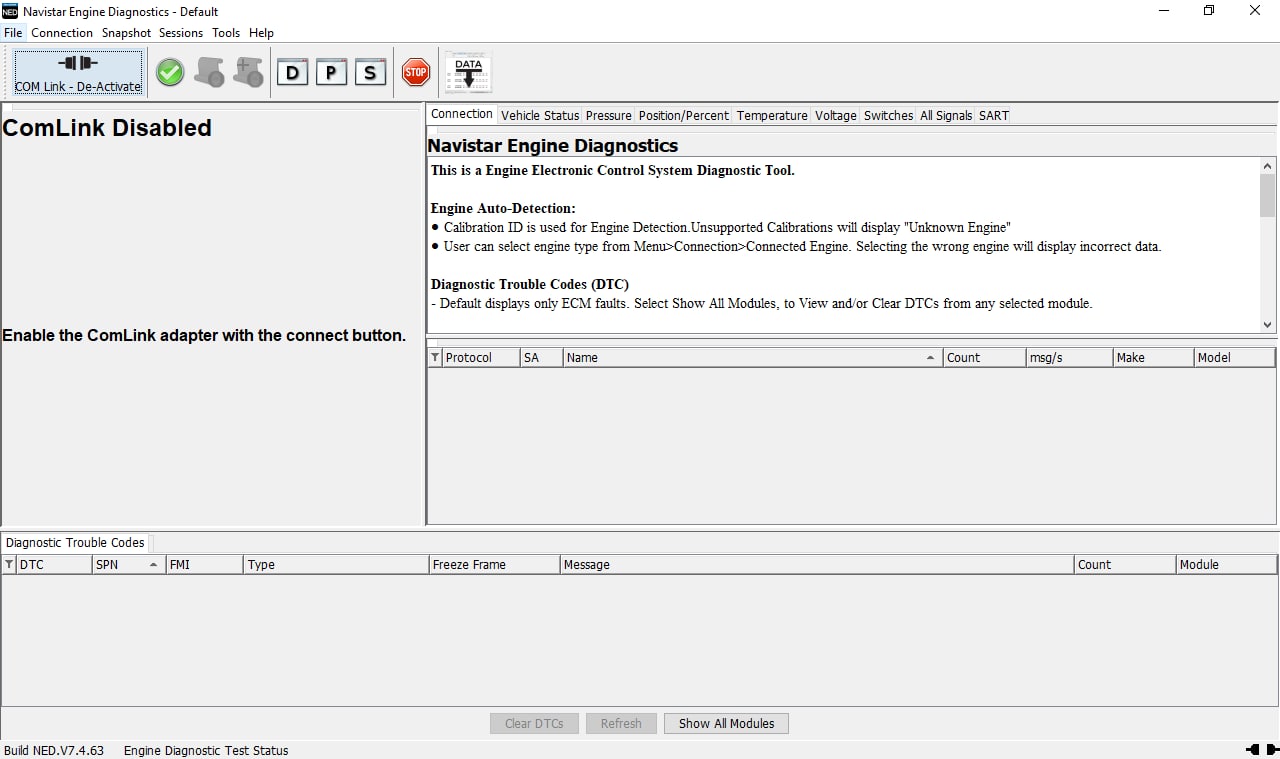Open the P window icon

tap(331, 73)
